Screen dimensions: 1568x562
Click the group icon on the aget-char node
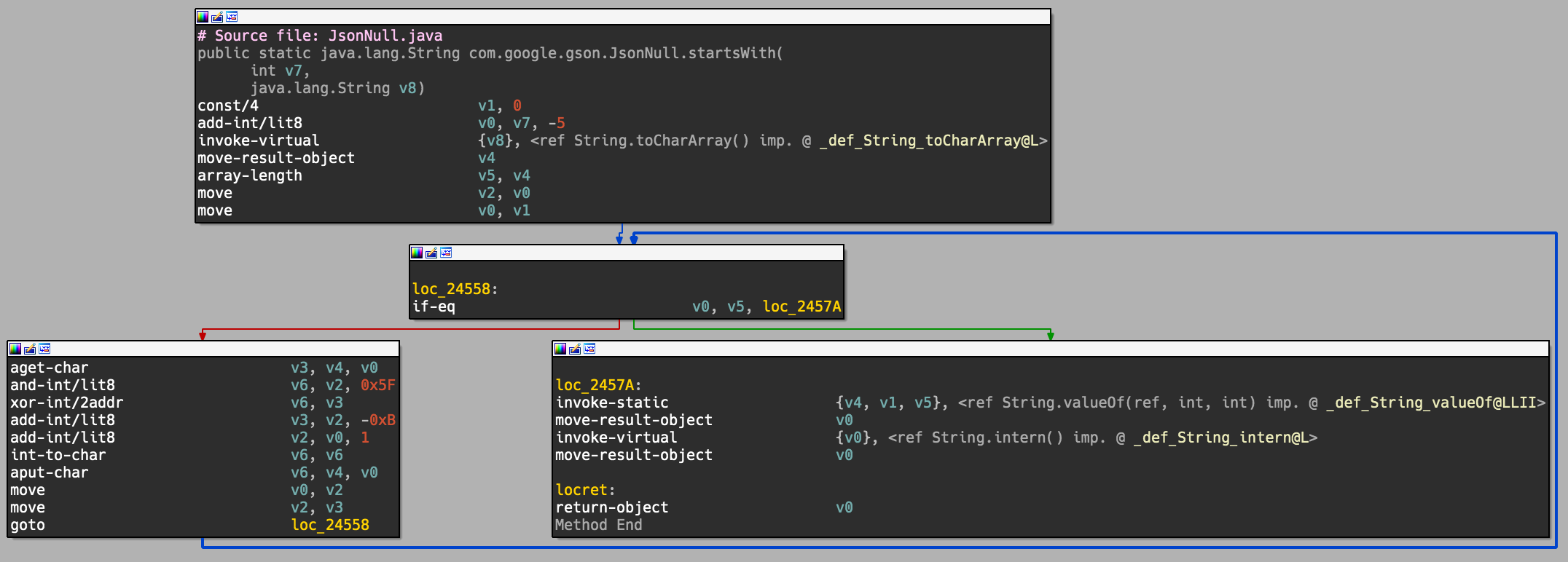(x=44, y=349)
